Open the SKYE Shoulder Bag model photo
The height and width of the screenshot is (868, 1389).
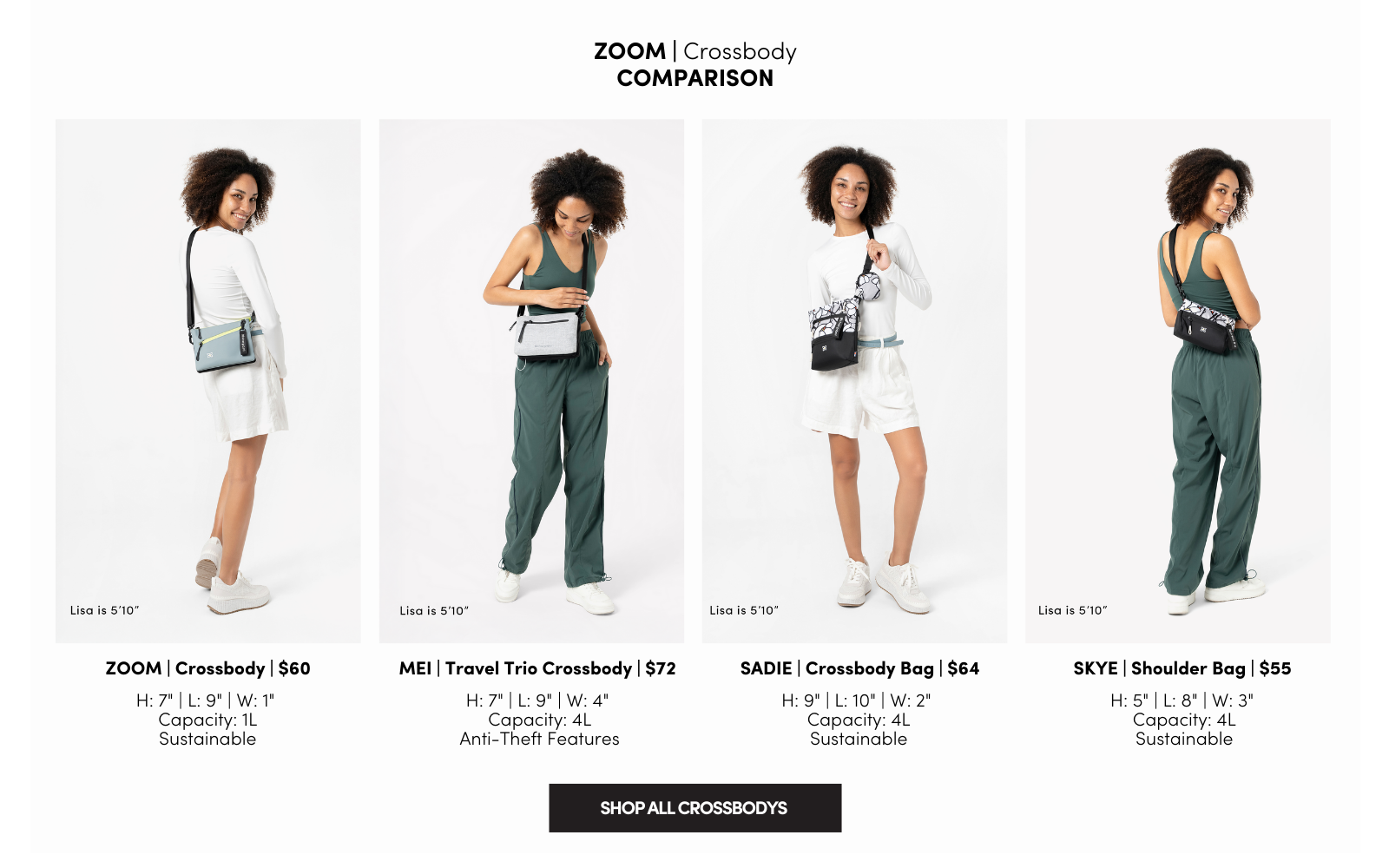tap(1177, 381)
